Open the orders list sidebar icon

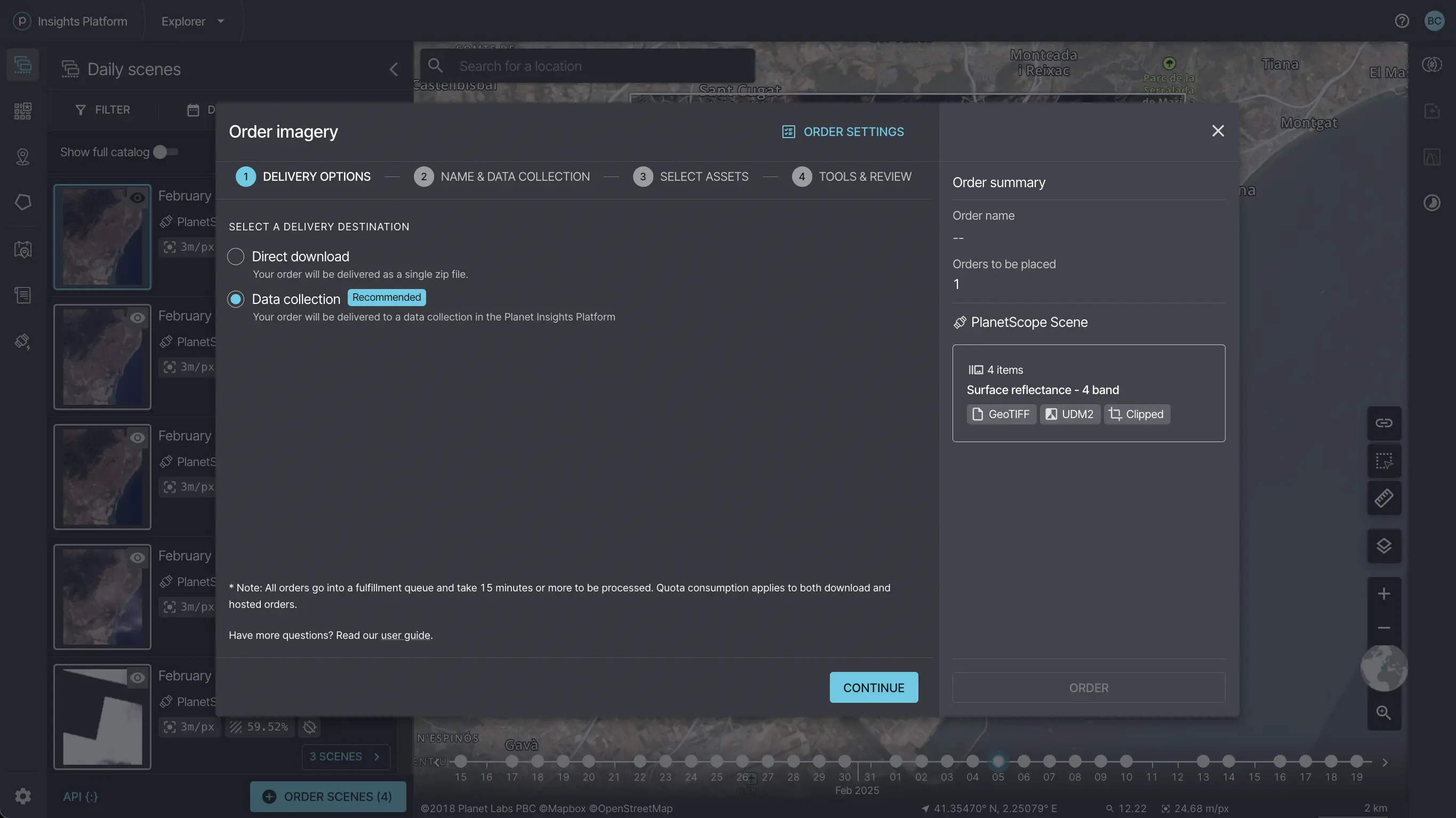[x=22, y=295]
